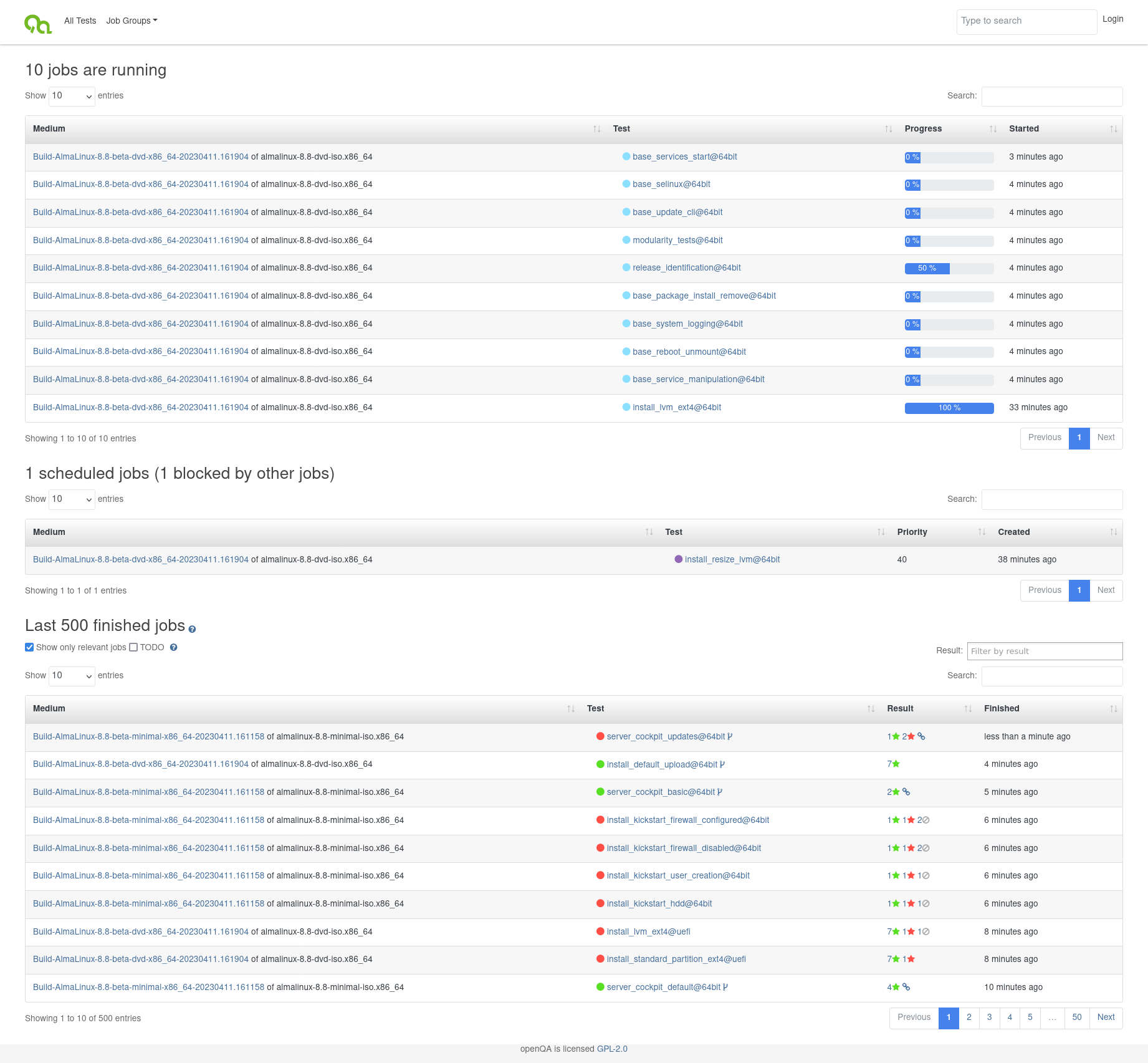Click the Login link
This screenshot has width=1148, height=1063.
click(1112, 19)
